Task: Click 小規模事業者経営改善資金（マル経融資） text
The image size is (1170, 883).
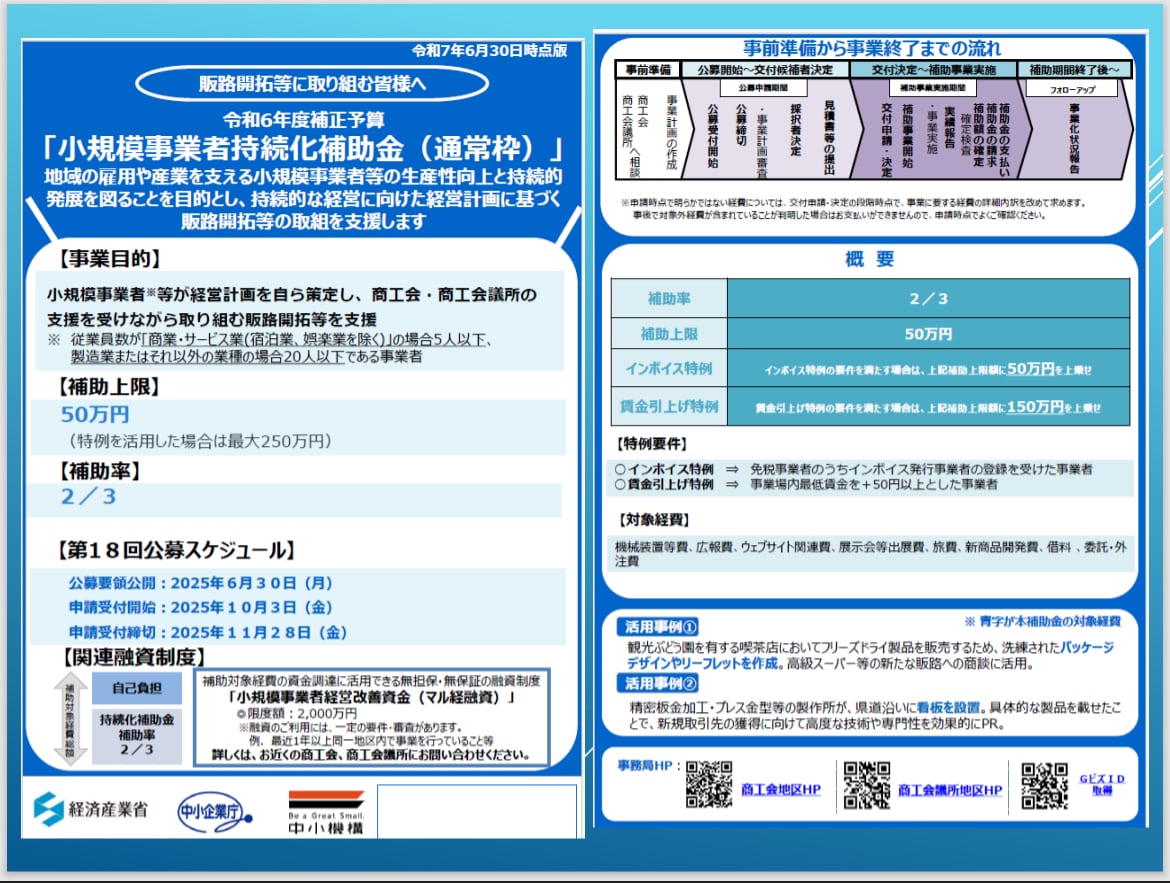Action: [x=372, y=697]
